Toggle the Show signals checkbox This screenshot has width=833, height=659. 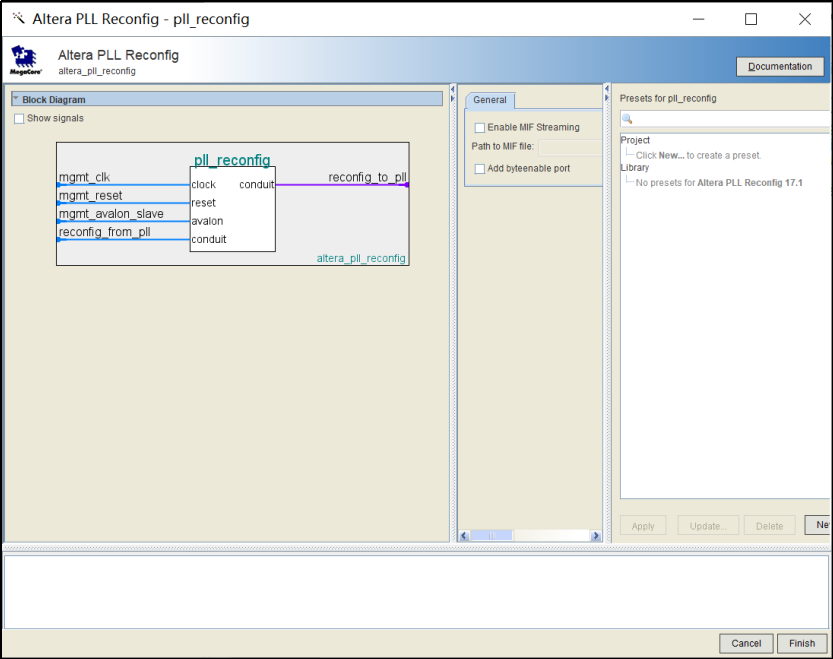(19, 119)
